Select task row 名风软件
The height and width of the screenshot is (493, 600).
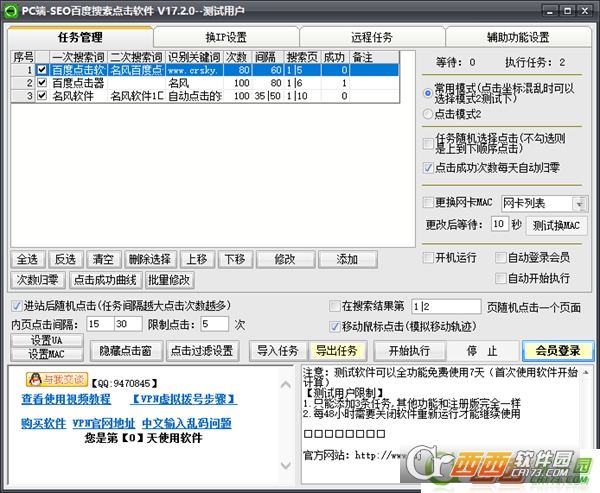pyautogui.click(x=205, y=96)
